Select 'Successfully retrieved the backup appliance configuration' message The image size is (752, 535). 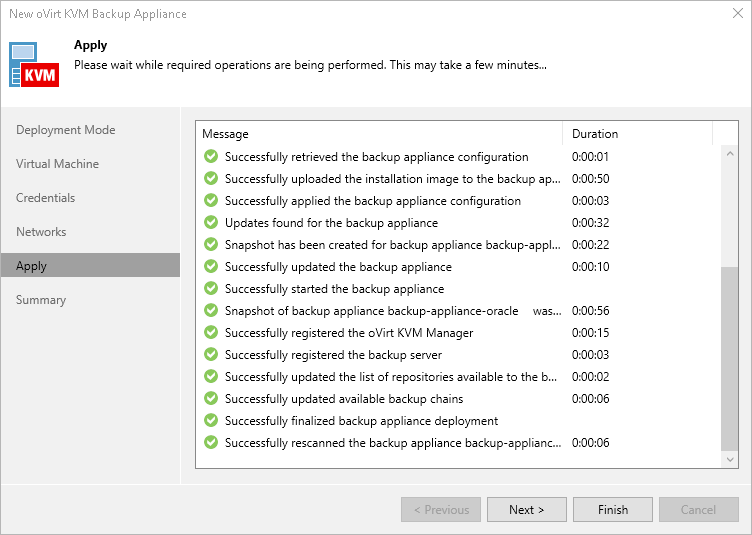(376, 157)
